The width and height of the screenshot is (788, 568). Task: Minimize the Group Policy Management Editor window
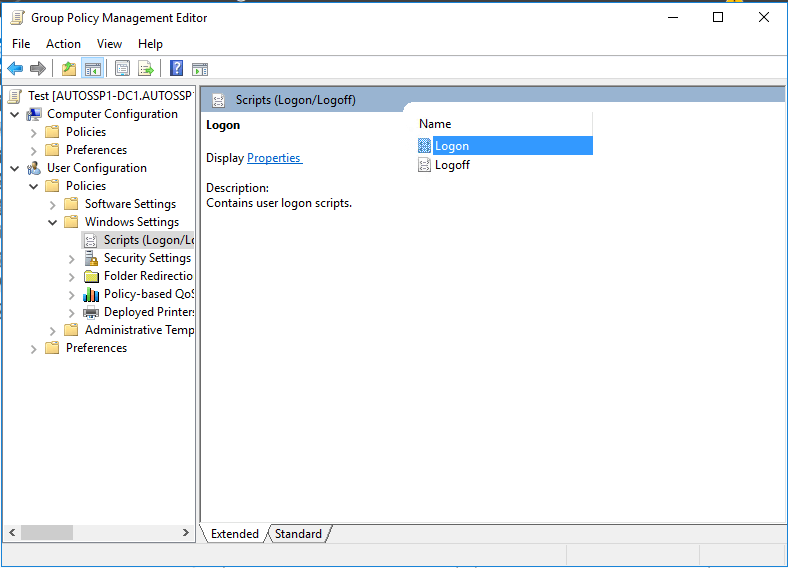click(x=673, y=17)
